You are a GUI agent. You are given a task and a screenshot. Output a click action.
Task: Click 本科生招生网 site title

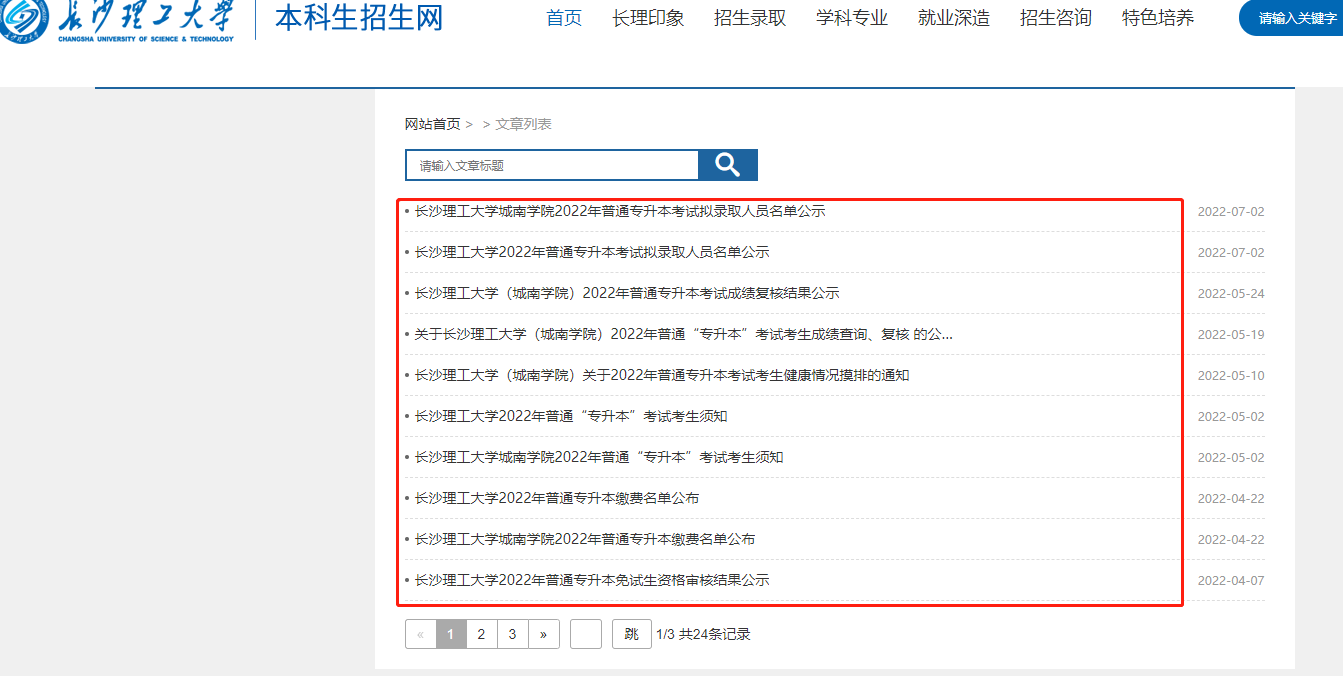pyautogui.click(x=358, y=18)
